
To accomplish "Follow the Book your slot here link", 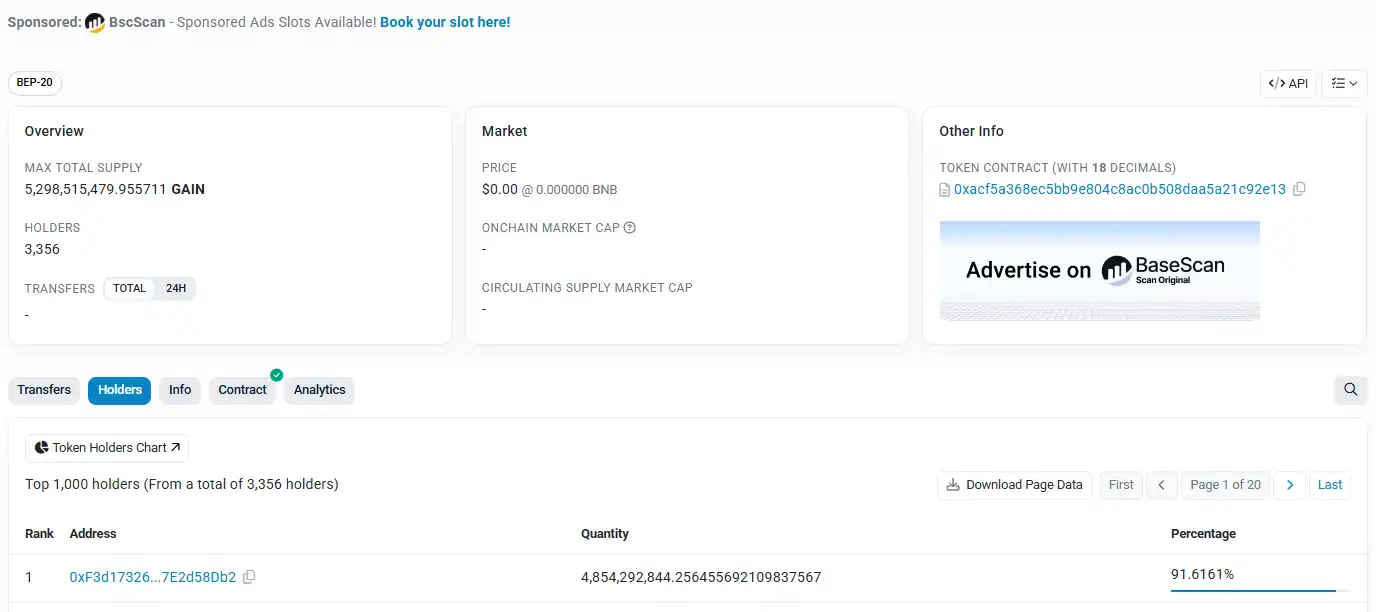I will pos(445,21).
